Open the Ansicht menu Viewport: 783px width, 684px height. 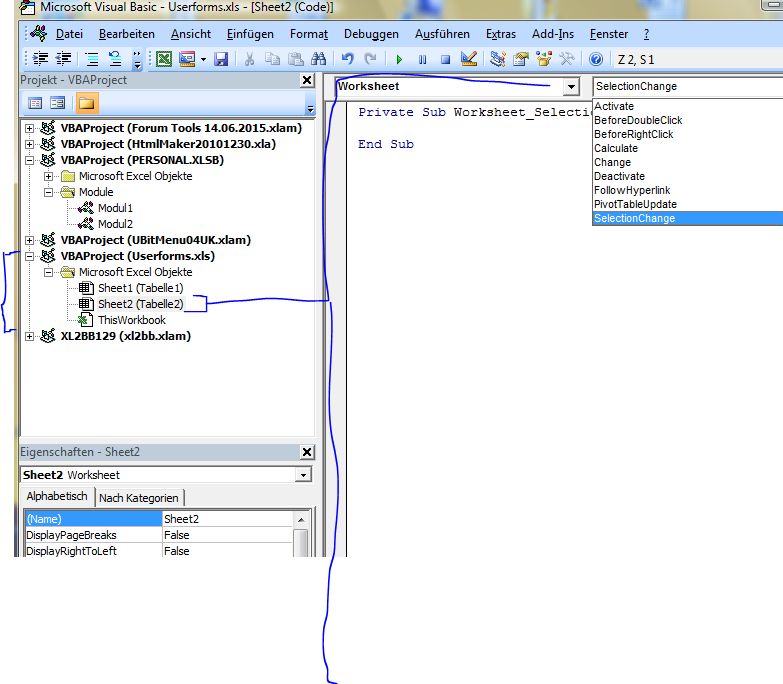coord(191,34)
